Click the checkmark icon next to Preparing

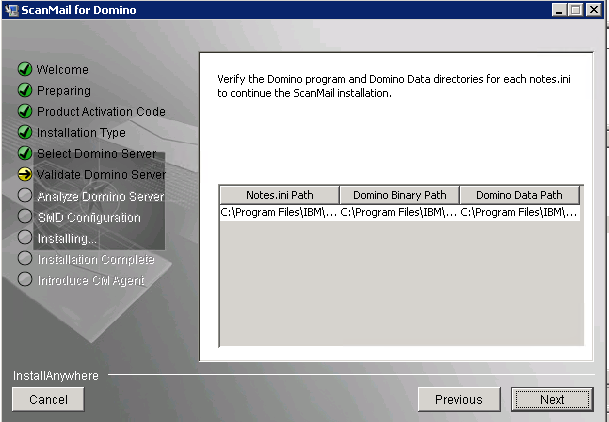[x=25, y=91]
